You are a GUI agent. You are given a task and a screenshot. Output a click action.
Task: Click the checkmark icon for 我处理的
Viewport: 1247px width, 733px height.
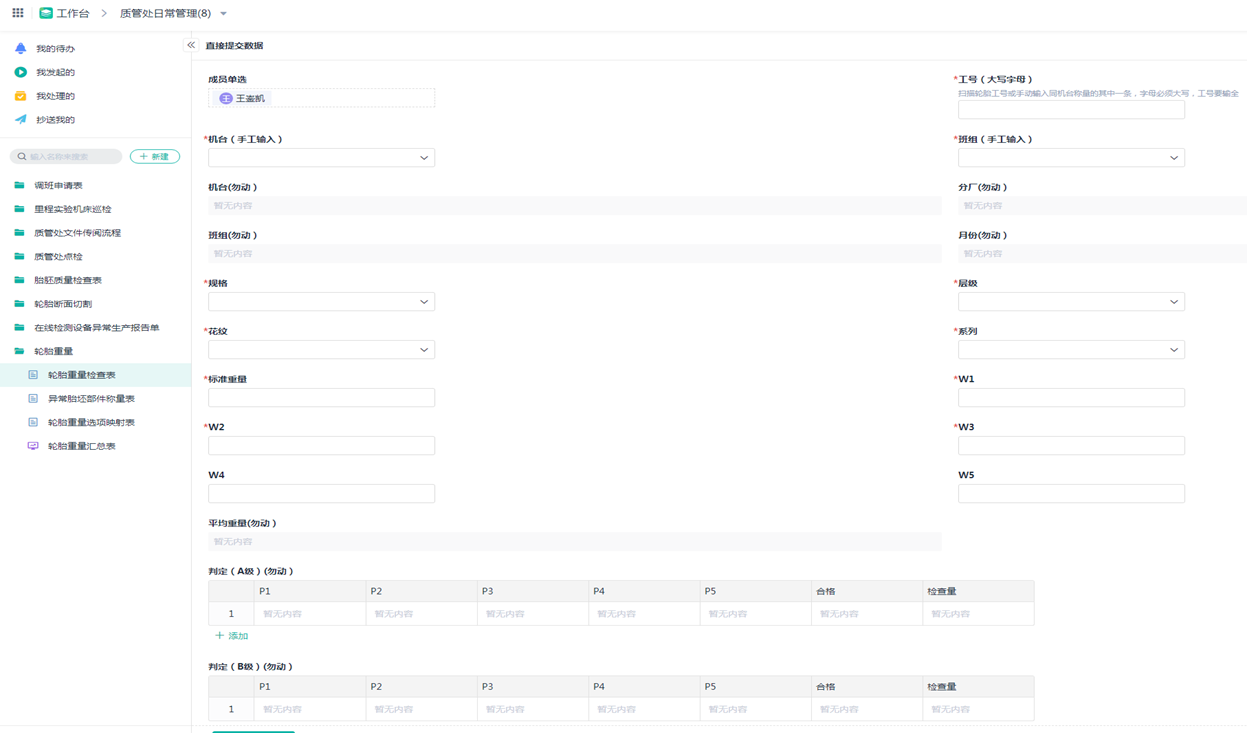pos(20,96)
